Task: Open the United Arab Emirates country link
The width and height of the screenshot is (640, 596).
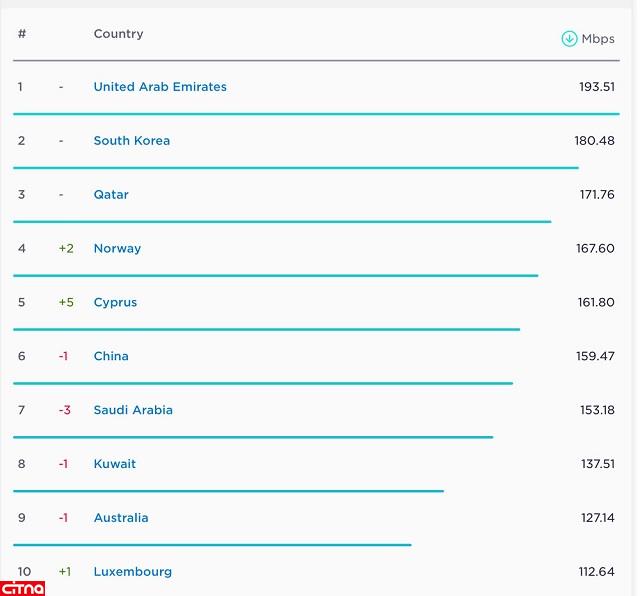Action: [160, 87]
